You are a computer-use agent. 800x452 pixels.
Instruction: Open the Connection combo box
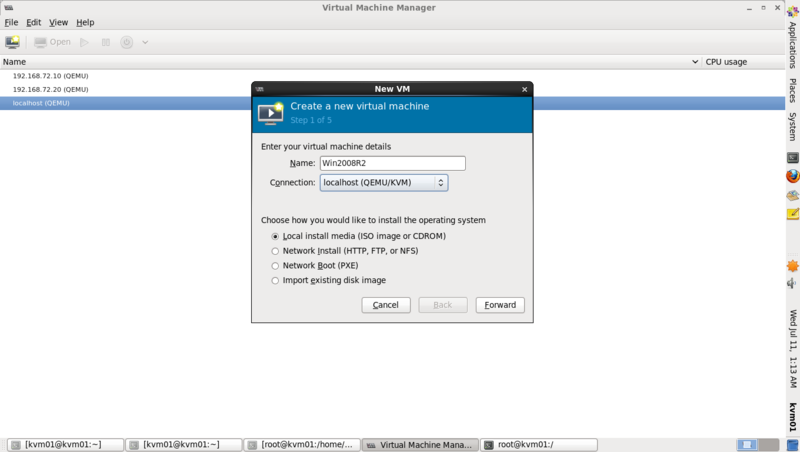click(x=384, y=183)
